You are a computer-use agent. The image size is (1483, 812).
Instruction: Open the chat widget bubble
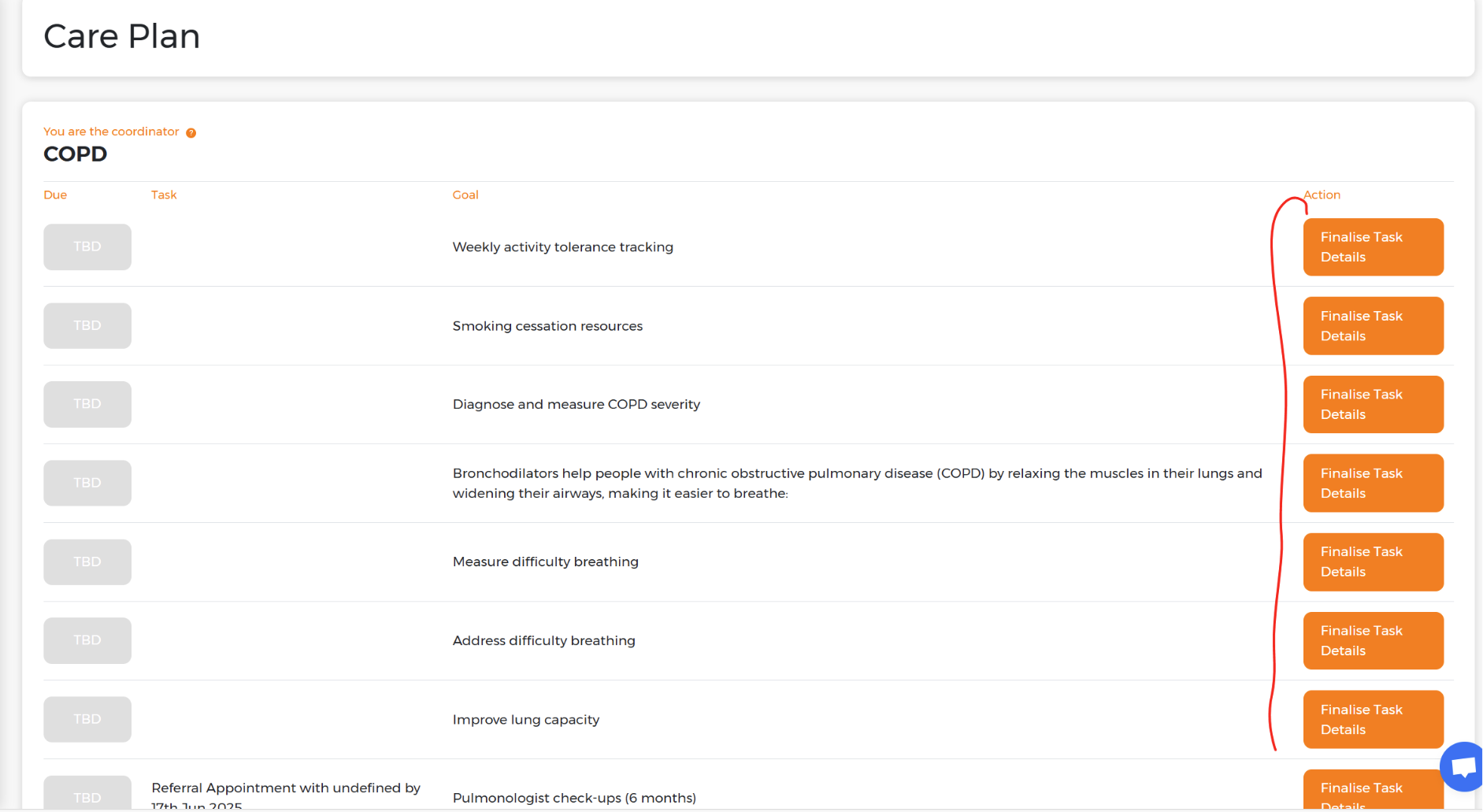1464,766
